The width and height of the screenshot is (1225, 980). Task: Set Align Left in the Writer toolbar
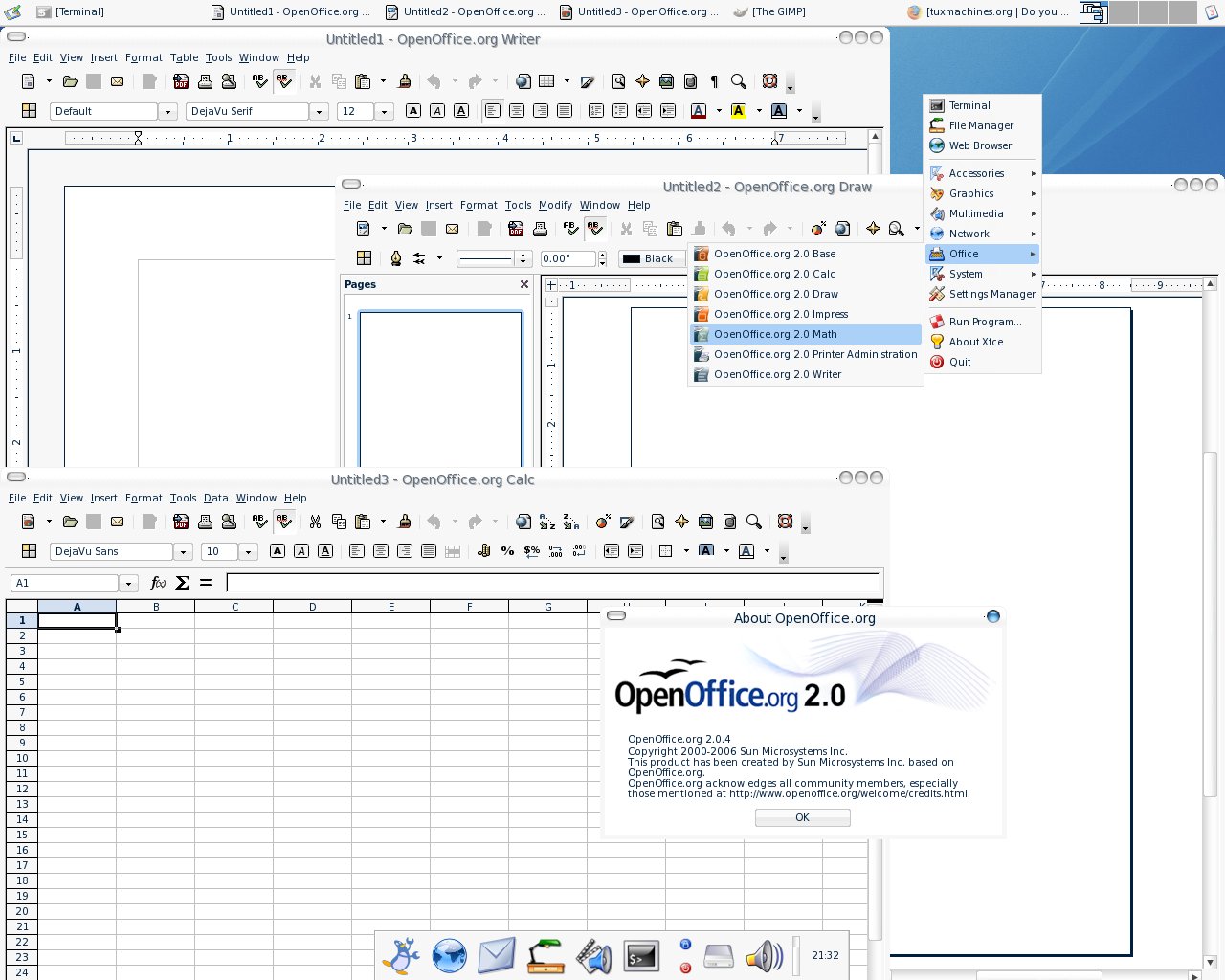pos(493,111)
